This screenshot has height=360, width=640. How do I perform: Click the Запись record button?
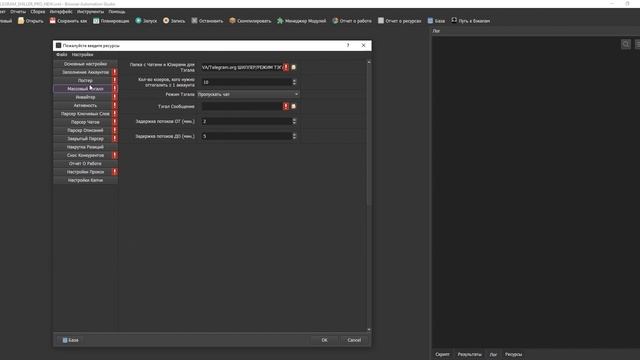(174, 21)
